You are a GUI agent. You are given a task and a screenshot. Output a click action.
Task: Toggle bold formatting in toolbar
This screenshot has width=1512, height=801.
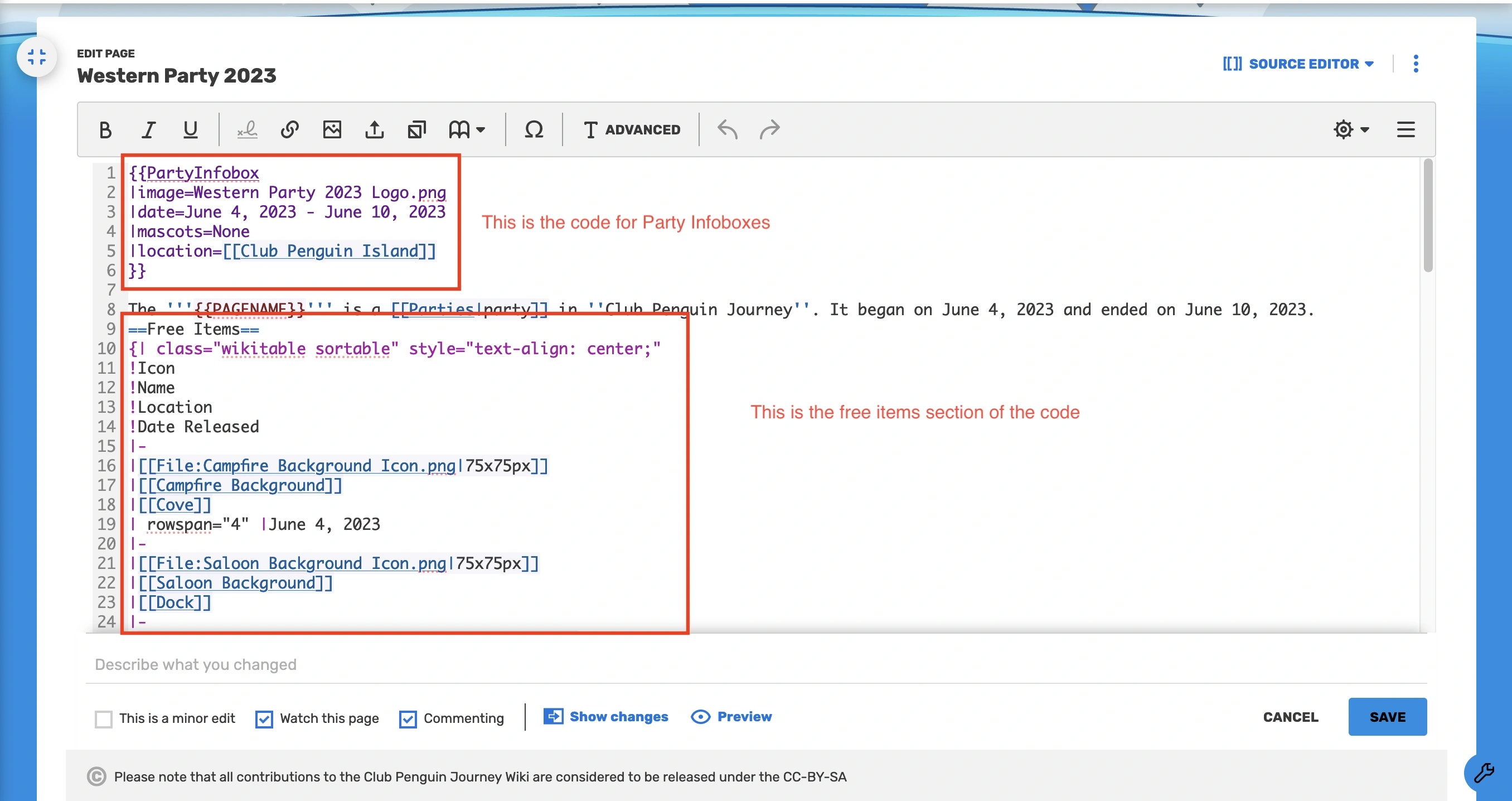coord(105,129)
